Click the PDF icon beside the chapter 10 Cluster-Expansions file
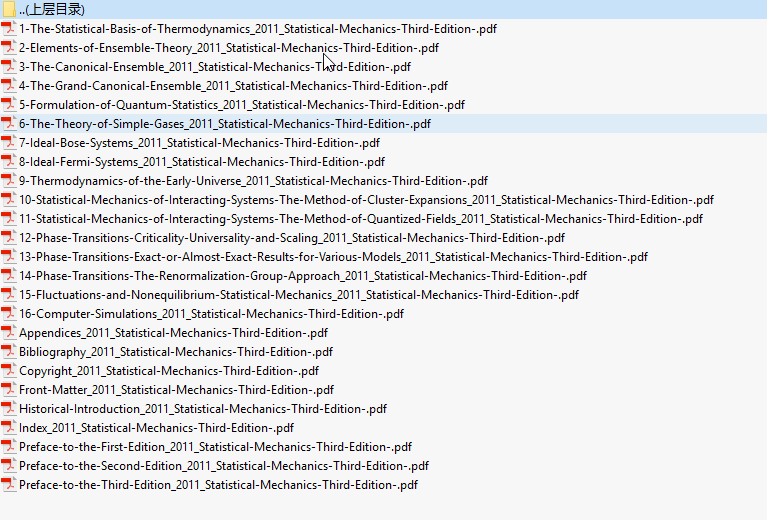The width and height of the screenshot is (767, 520). click(8, 200)
